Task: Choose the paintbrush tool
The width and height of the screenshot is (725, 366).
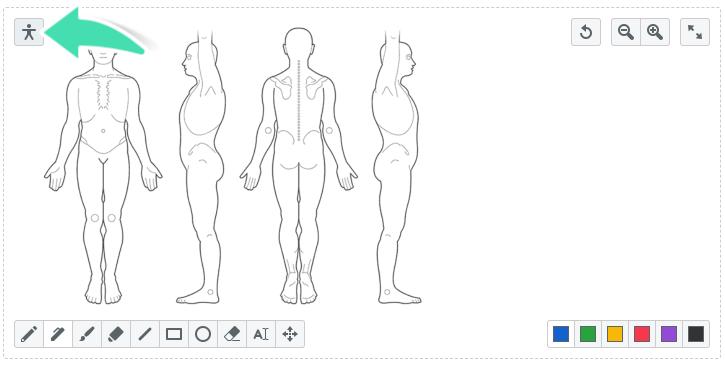Action: point(87,334)
